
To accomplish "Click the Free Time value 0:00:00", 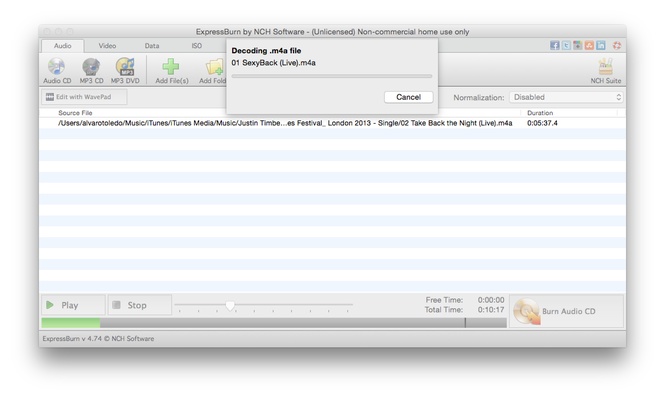I will (491, 300).
